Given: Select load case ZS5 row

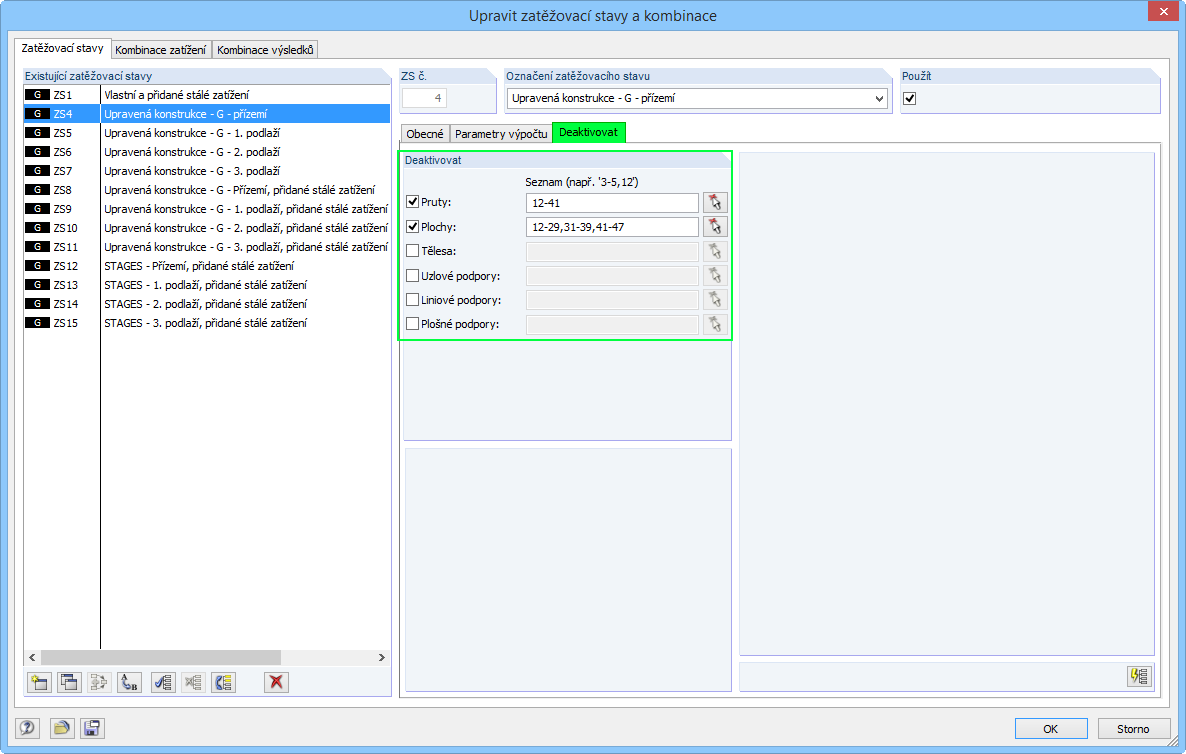Looking at the screenshot, I should point(207,132).
